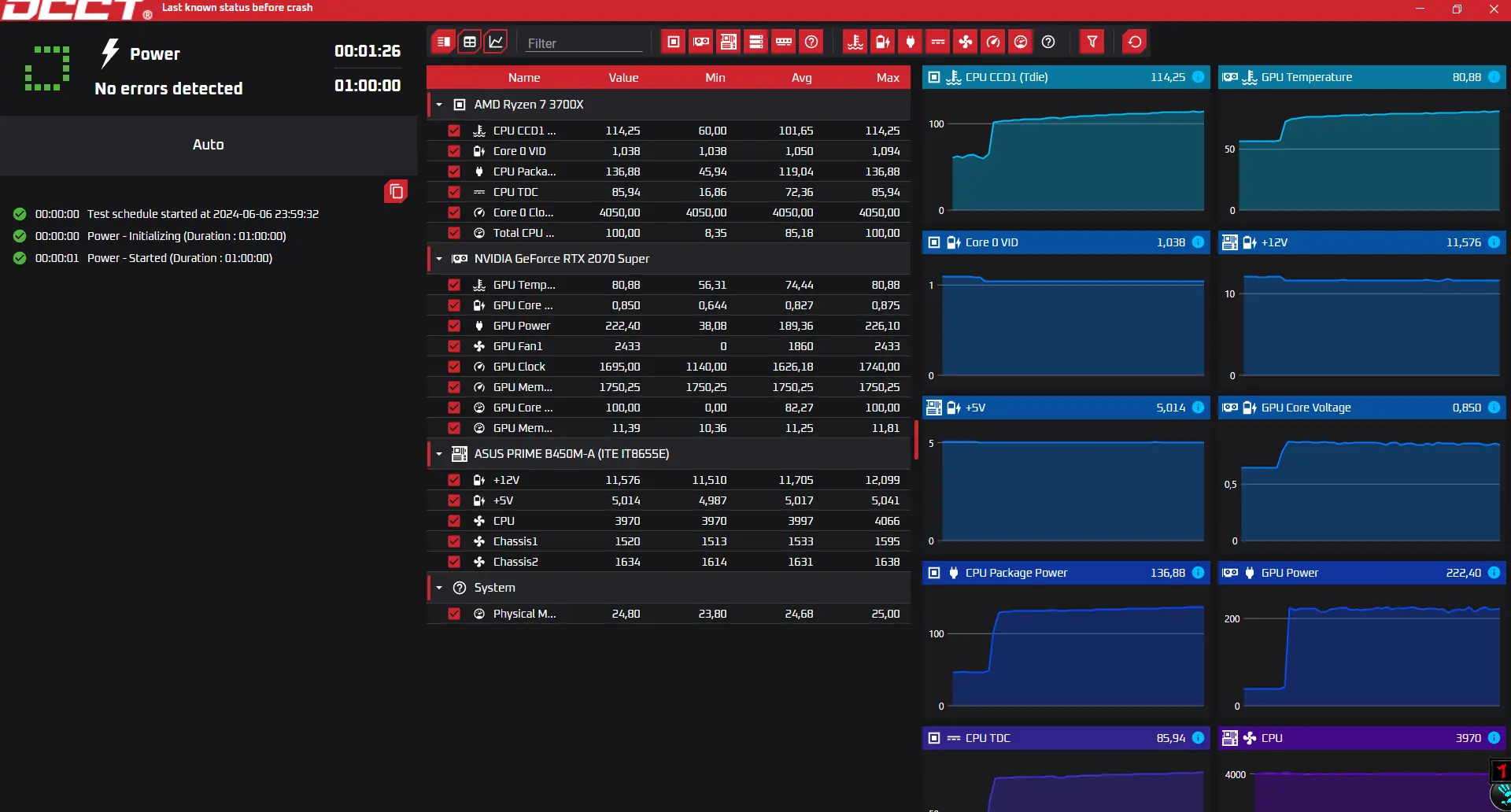Screen dimensions: 1511x812
Task: Switch to graph-only monitoring view
Action: click(x=496, y=42)
